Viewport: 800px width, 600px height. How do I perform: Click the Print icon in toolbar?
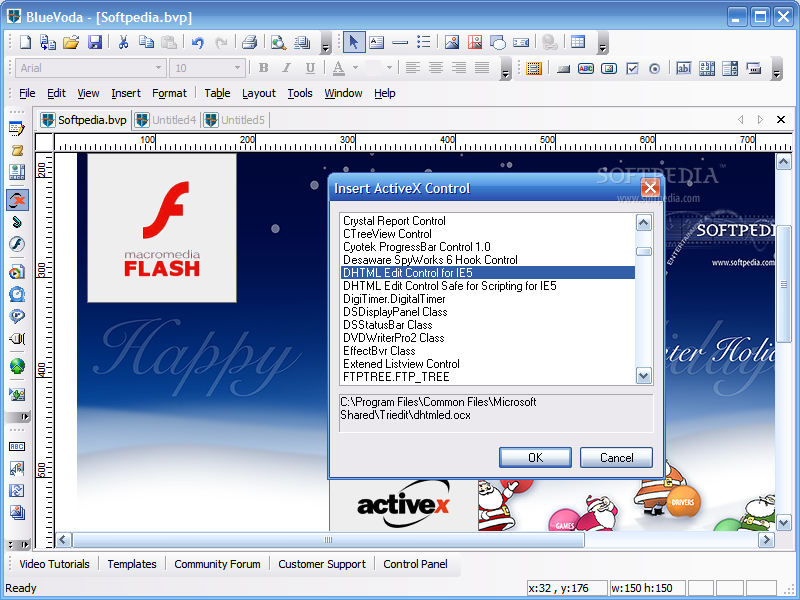[249, 42]
